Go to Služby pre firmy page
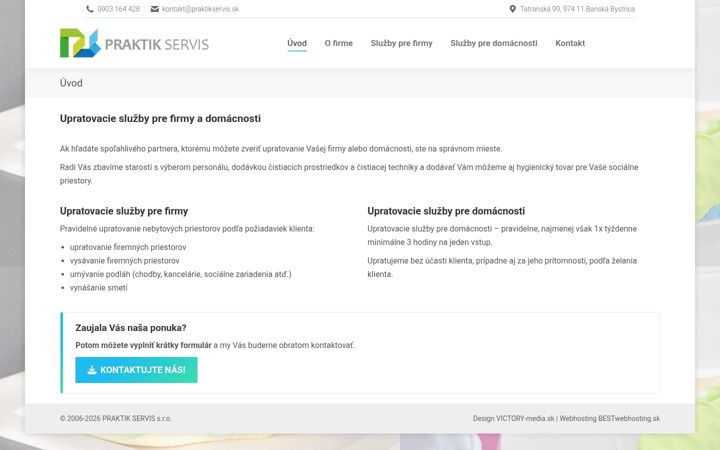 tap(401, 43)
